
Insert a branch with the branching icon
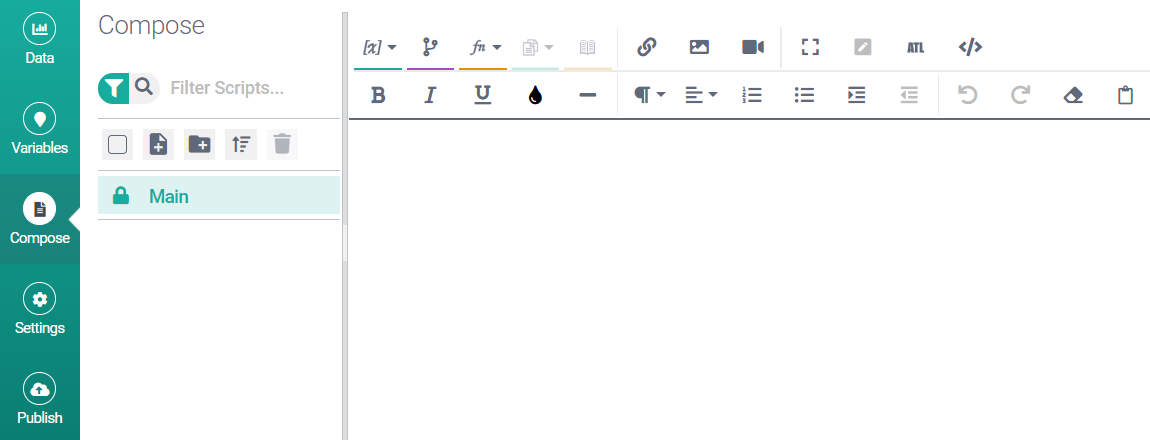tap(430, 47)
